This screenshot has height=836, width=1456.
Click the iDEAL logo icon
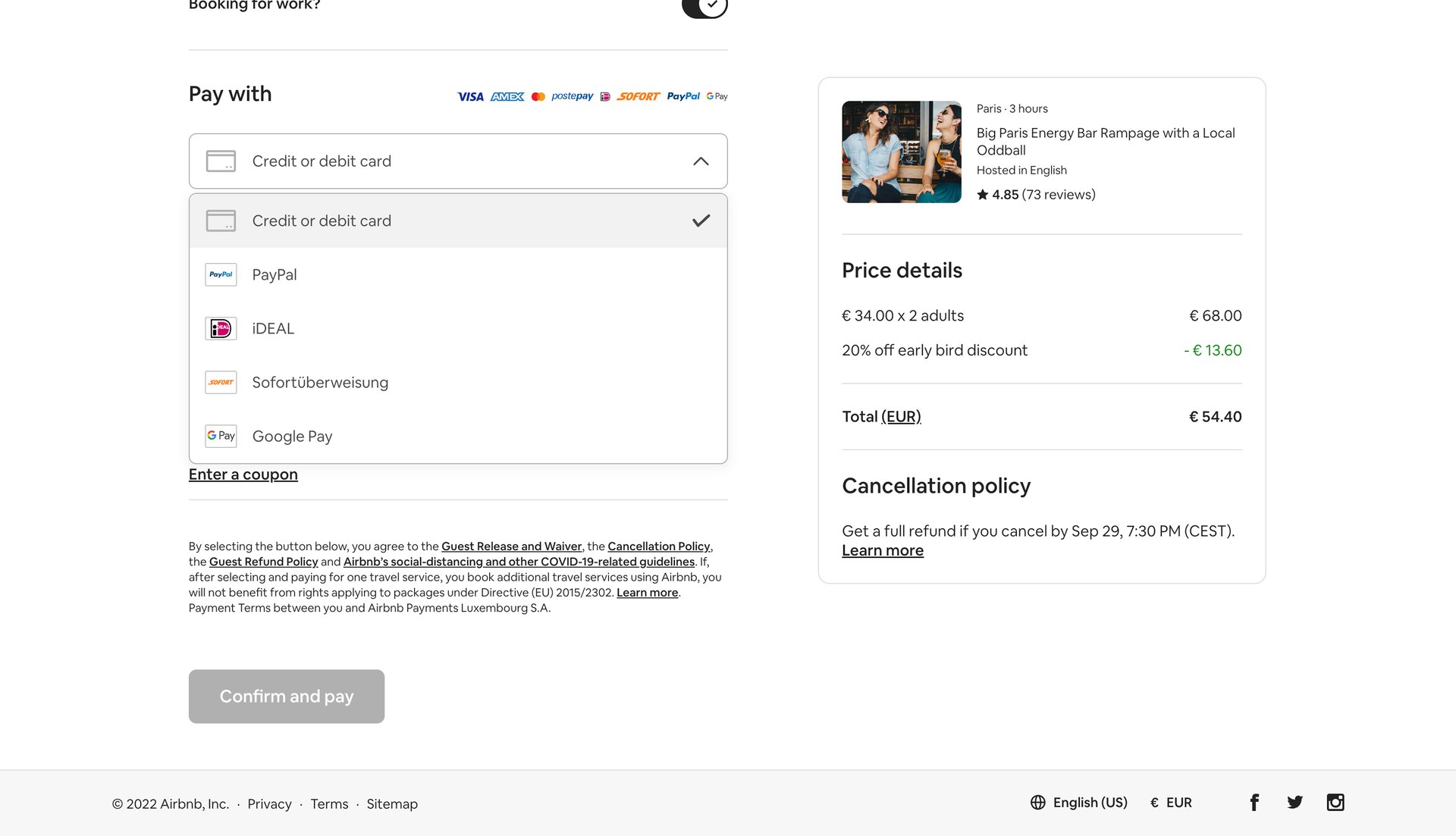tap(221, 328)
